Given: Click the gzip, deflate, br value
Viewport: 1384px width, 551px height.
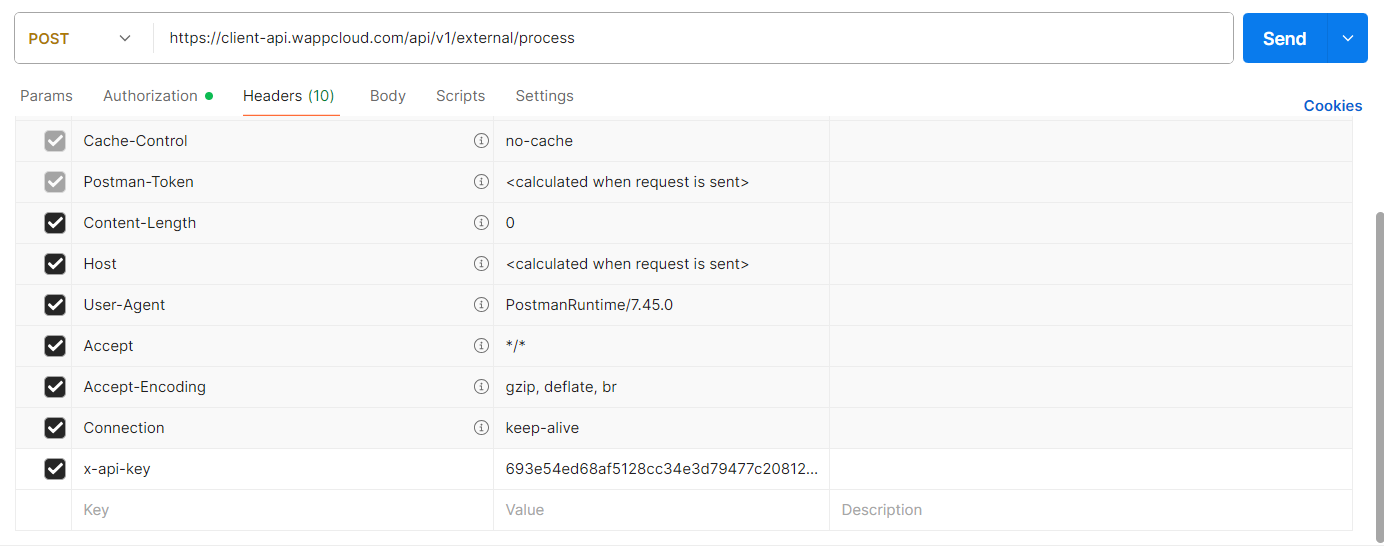Looking at the screenshot, I should tap(561, 387).
